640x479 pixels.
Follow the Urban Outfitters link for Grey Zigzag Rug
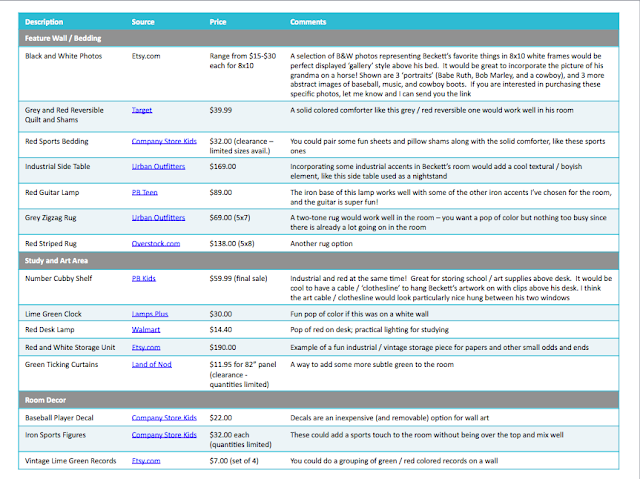click(158, 218)
